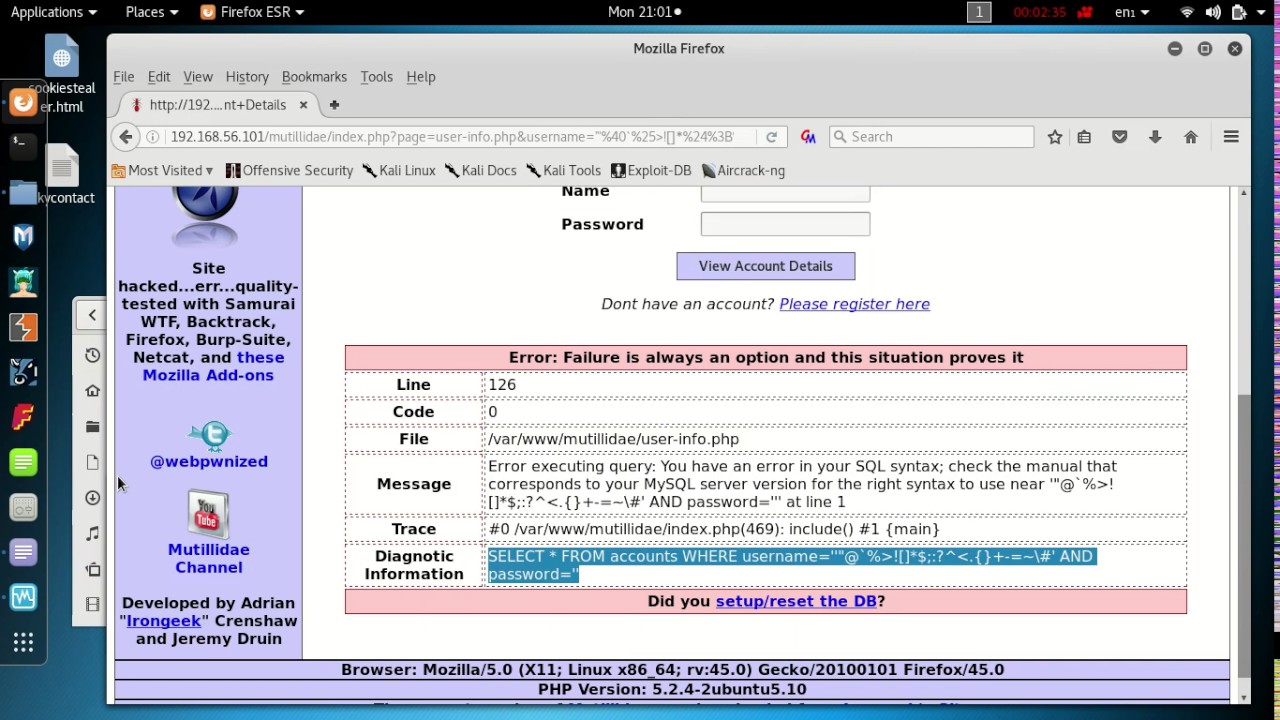Click the URL address bar
Image resolution: width=1280 pixels, height=720 pixels.
[452, 137]
